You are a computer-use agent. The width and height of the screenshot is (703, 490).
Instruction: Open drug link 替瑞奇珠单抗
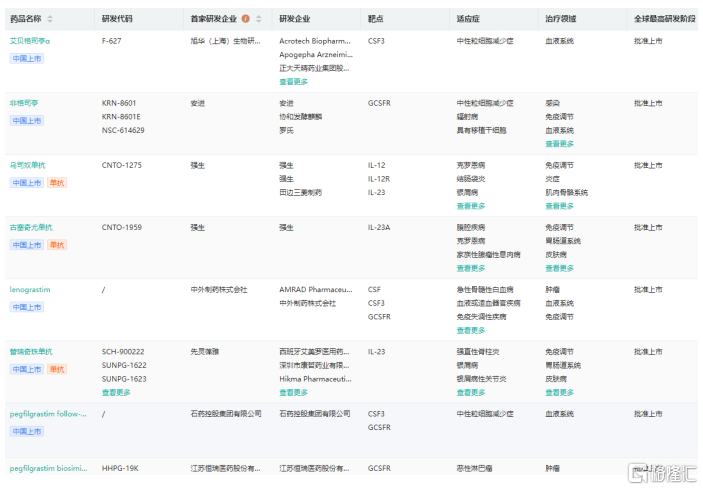[x=31, y=352]
